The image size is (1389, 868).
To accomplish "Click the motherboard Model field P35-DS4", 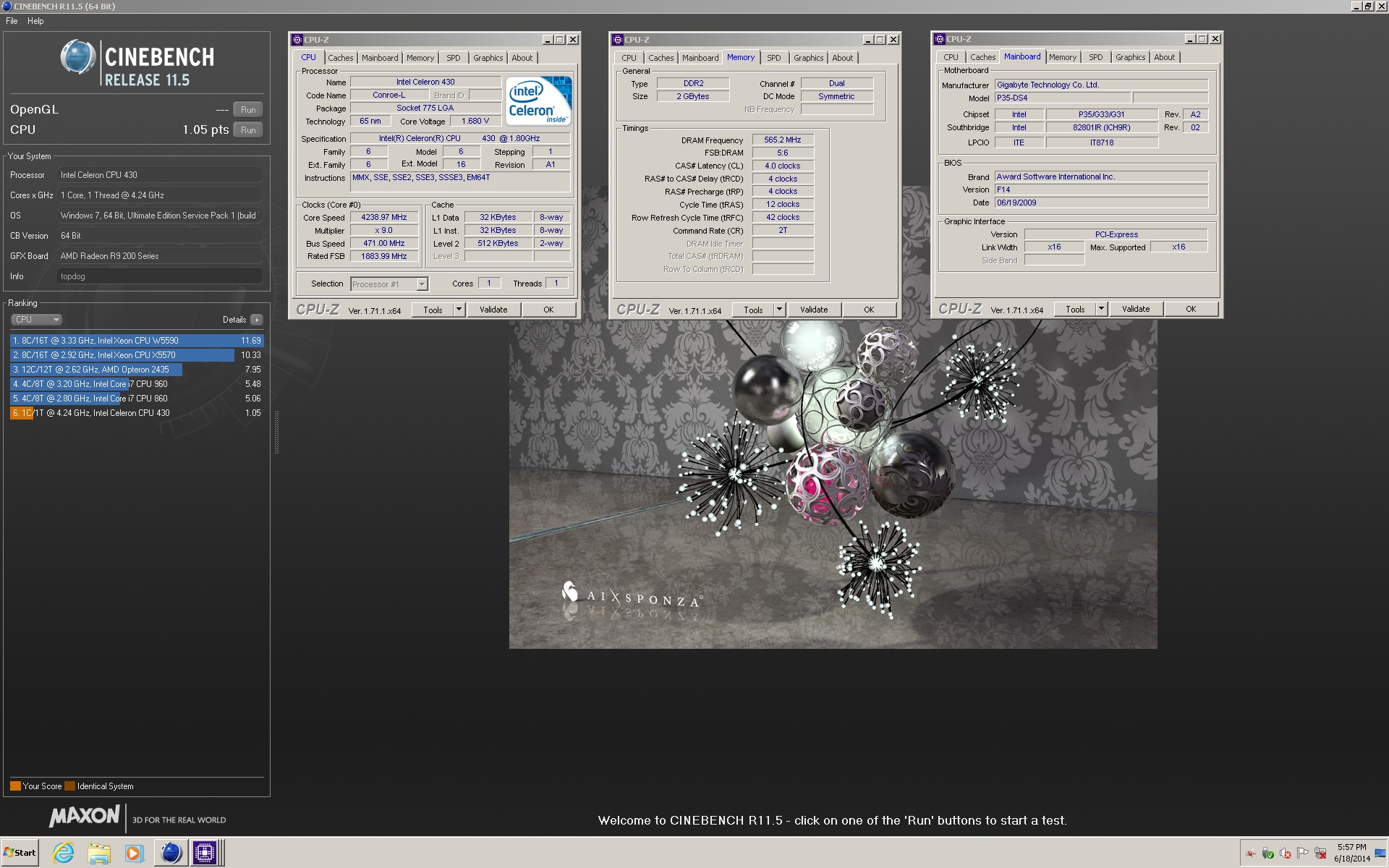I will (1062, 98).
